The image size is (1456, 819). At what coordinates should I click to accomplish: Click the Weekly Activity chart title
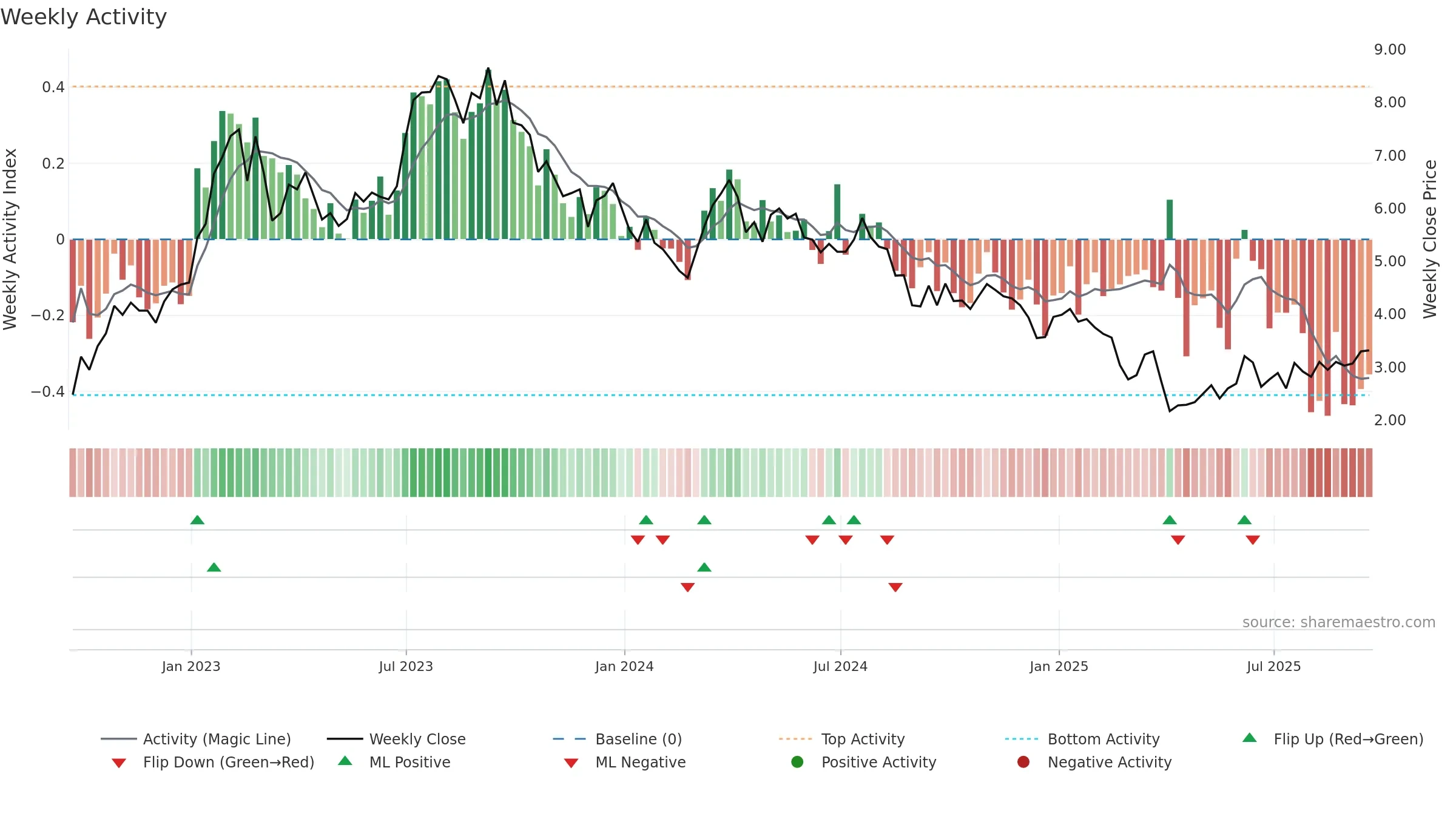[x=84, y=17]
